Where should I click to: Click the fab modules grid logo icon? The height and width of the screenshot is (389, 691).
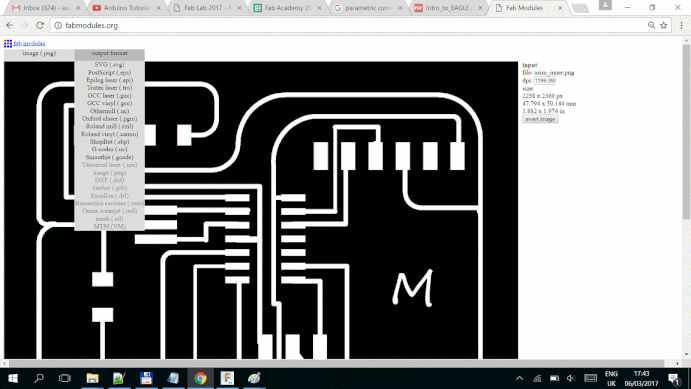coord(8,43)
